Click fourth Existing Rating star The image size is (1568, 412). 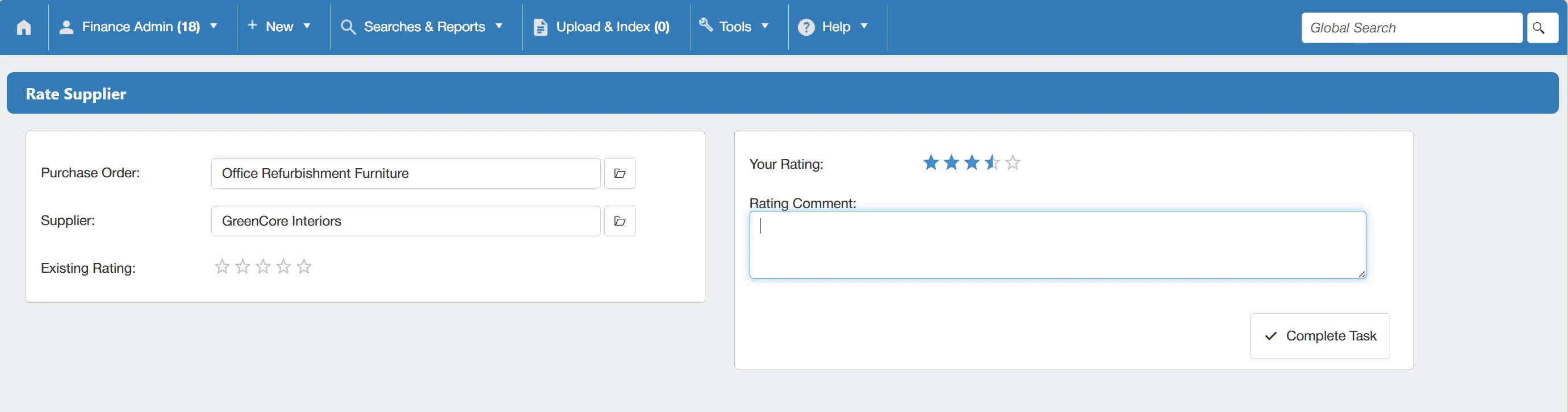coord(283,267)
